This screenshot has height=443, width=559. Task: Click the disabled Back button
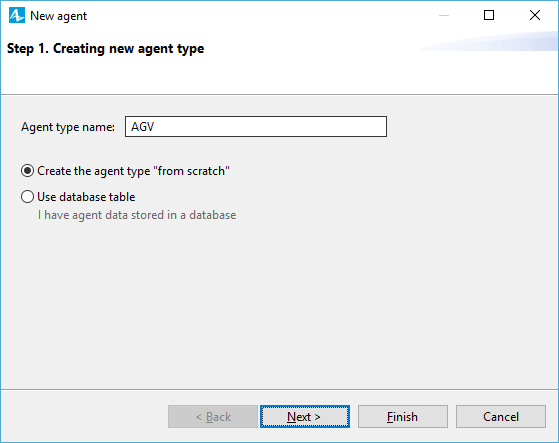coord(213,416)
